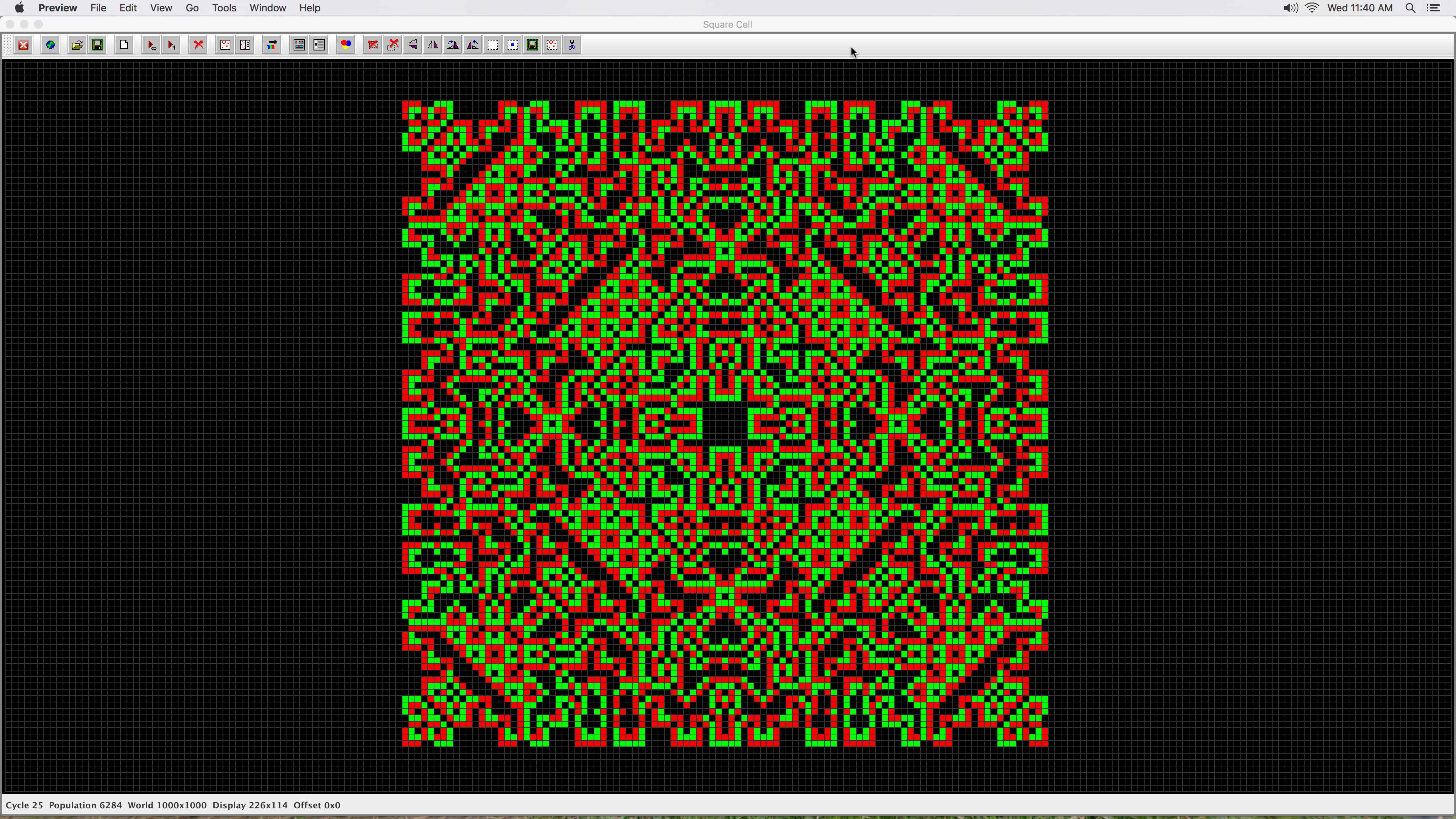The image size is (1456, 819).
Task: Click the half-random dotted columns icon
Action: pos(245,45)
